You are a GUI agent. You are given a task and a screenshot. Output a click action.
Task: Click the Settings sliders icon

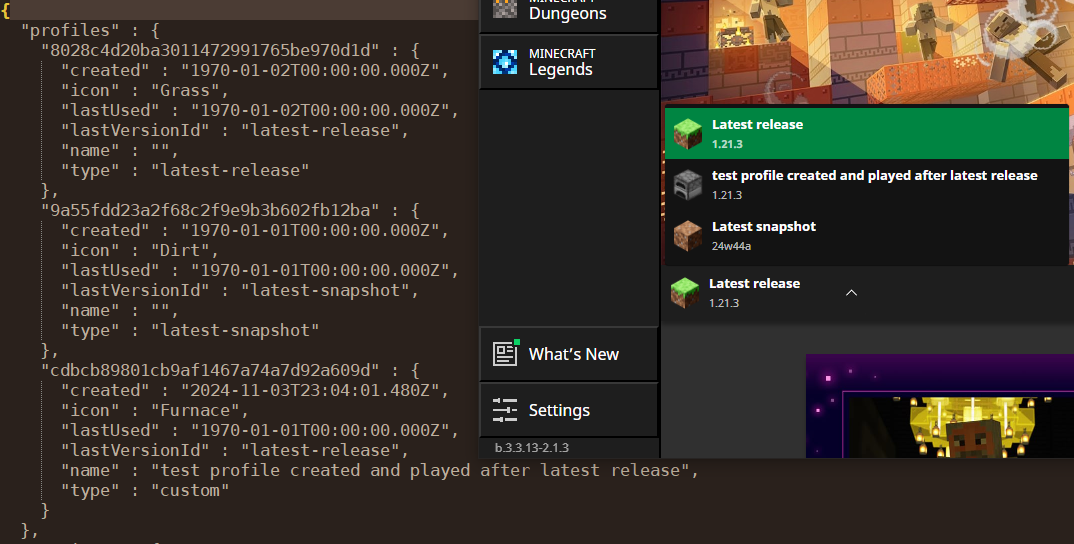(x=505, y=410)
